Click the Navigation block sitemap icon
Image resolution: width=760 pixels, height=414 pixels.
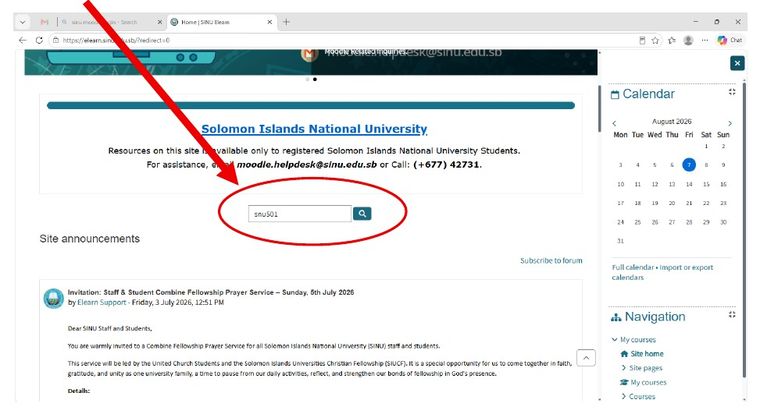point(616,318)
